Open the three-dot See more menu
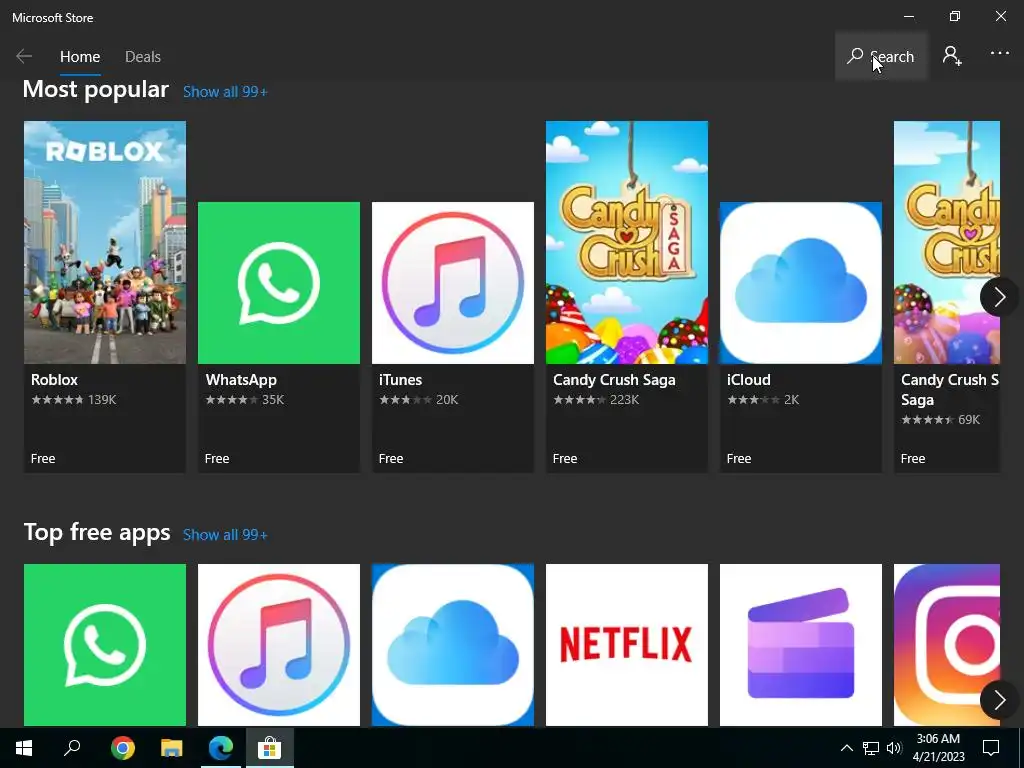The image size is (1024, 768). coord(999,53)
